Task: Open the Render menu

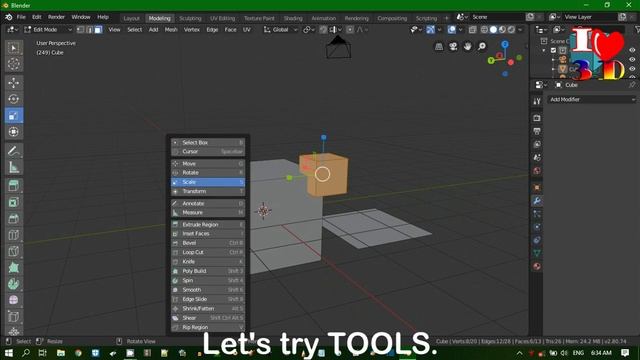Action: point(56,17)
